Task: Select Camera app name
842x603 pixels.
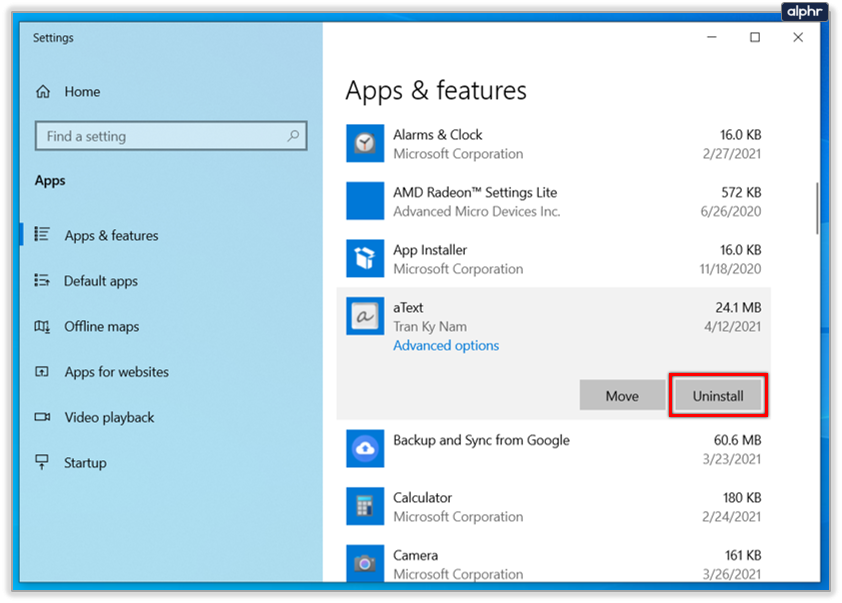Action: pyautogui.click(x=416, y=555)
